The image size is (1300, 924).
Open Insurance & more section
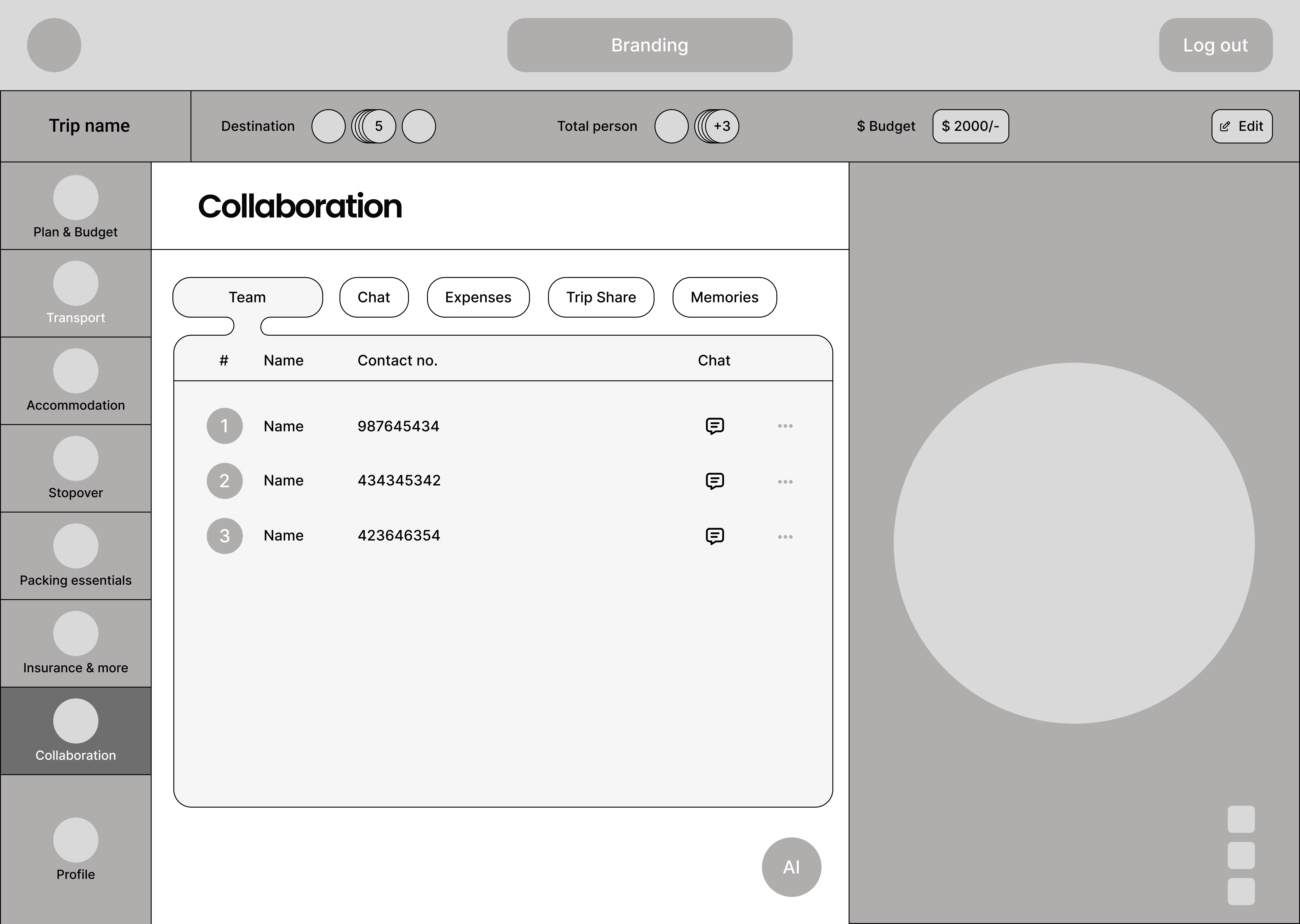[x=76, y=644]
